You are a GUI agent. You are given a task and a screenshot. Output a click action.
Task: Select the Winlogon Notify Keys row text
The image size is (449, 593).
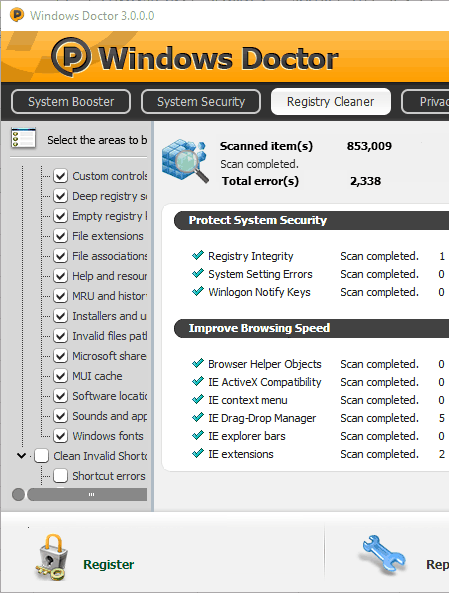pyautogui.click(x=259, y=292)
